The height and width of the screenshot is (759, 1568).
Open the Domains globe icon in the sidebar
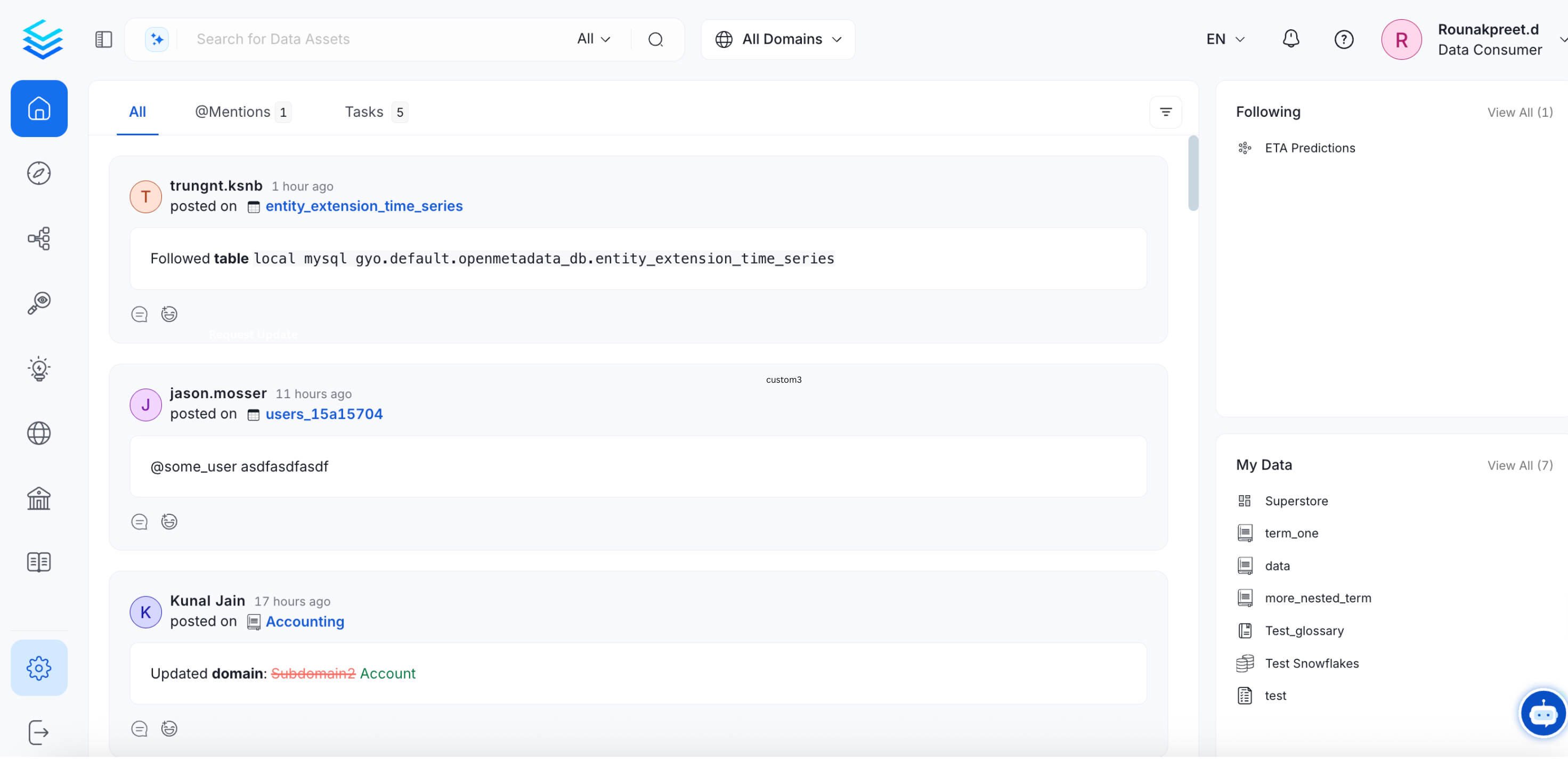click(39, 433)
